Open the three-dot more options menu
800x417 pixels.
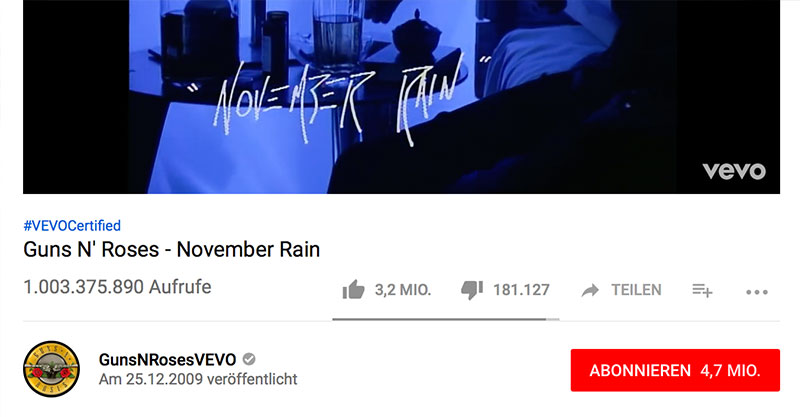757,292
